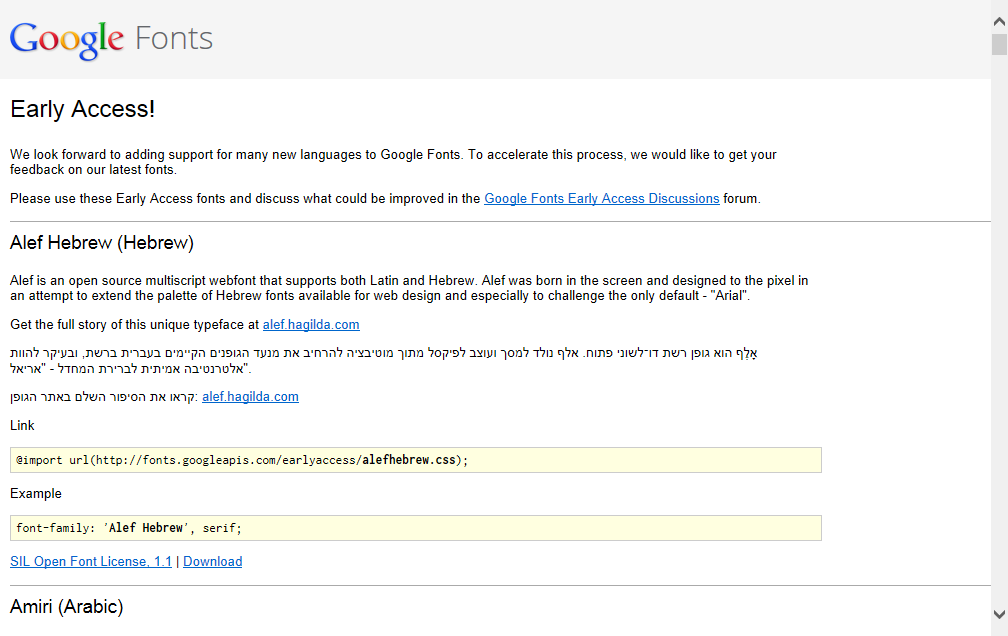Open Google Fonts Early Access Discussions link
Image resolution: width=1008 pixels, height=636 pixels.
[601, 199]
